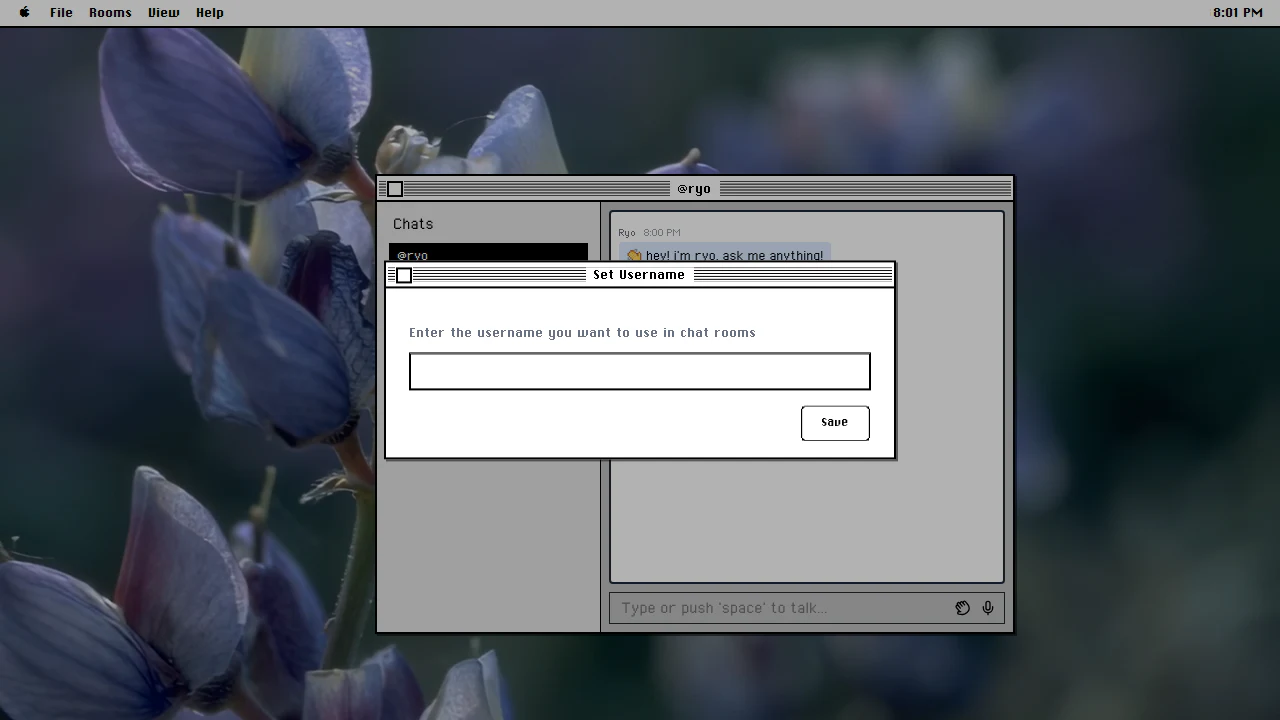1280x720 pixels.
Task: Click the waving hand nudge icon
Action: [962, 608]
